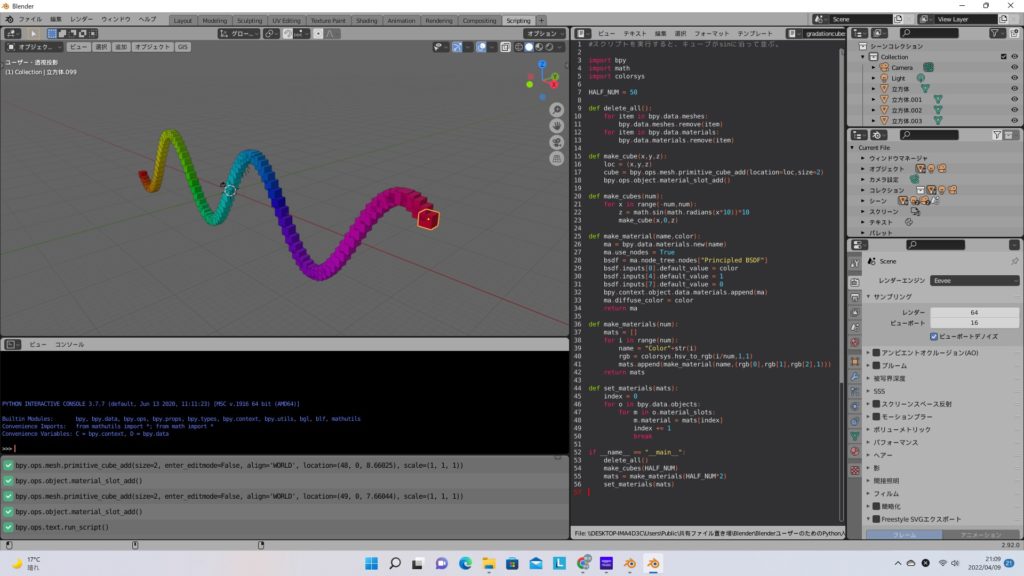Hide the Camera object with eye icon
This screenshot has width=1024, height=576.
1014,67
